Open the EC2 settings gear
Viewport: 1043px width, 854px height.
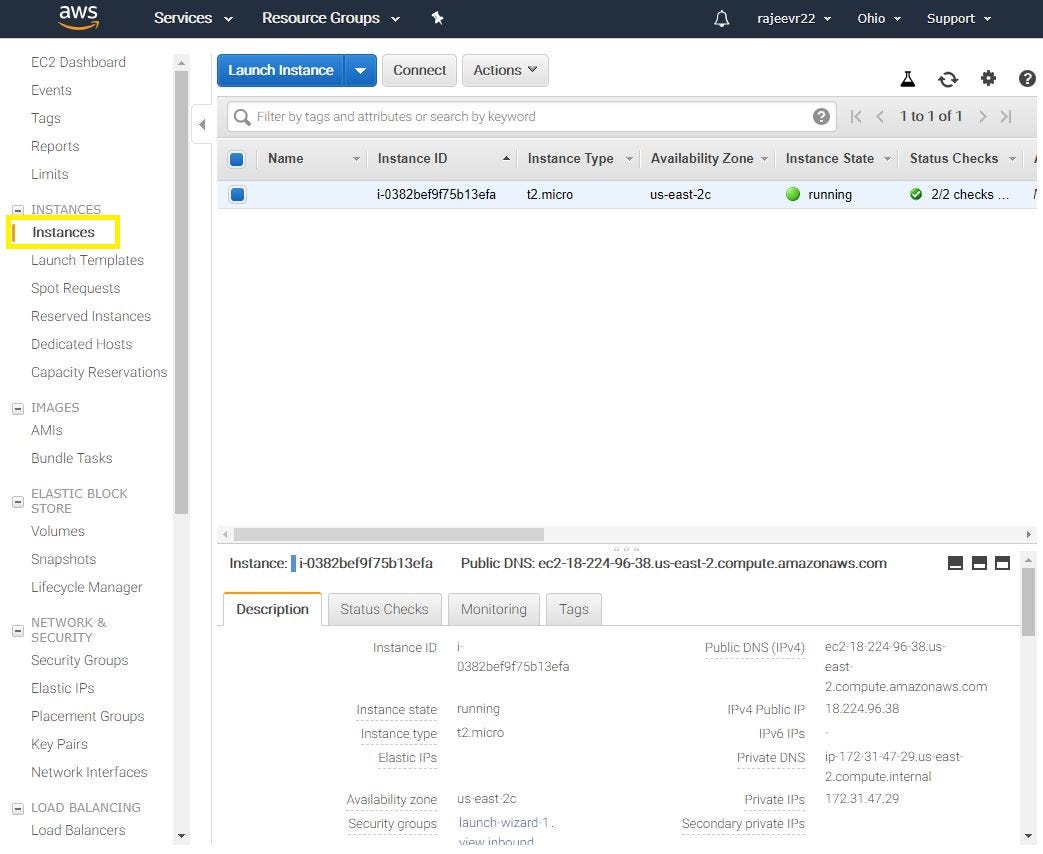(x=988, y=78)
